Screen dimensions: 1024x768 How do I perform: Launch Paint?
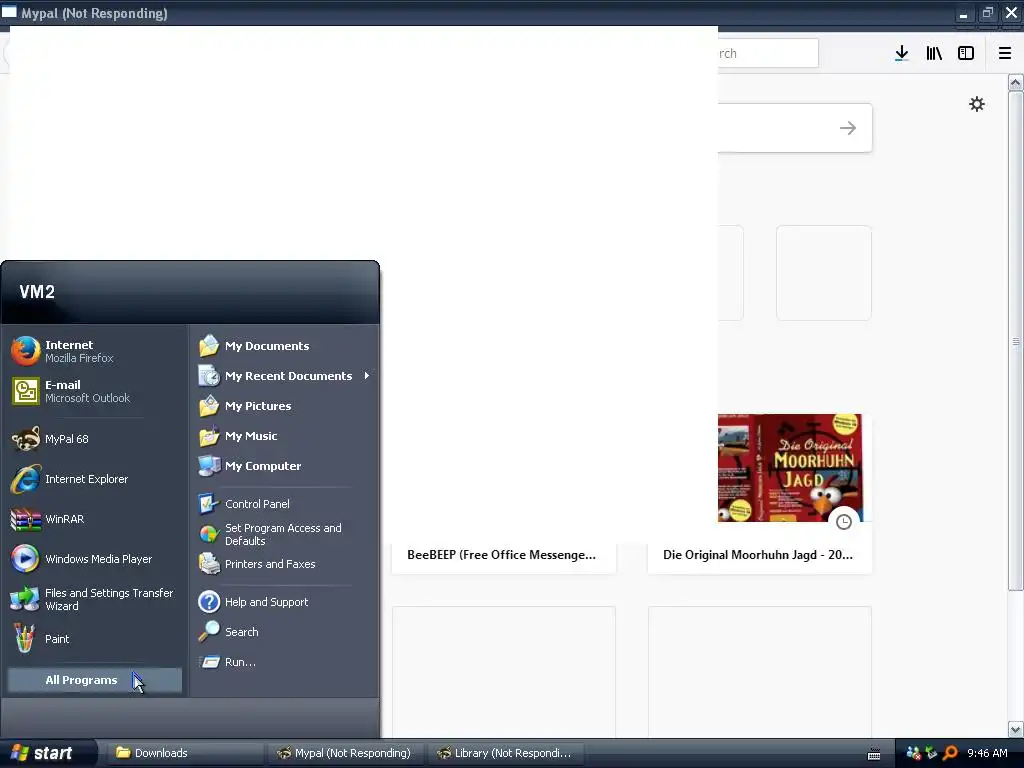[95, 639]
